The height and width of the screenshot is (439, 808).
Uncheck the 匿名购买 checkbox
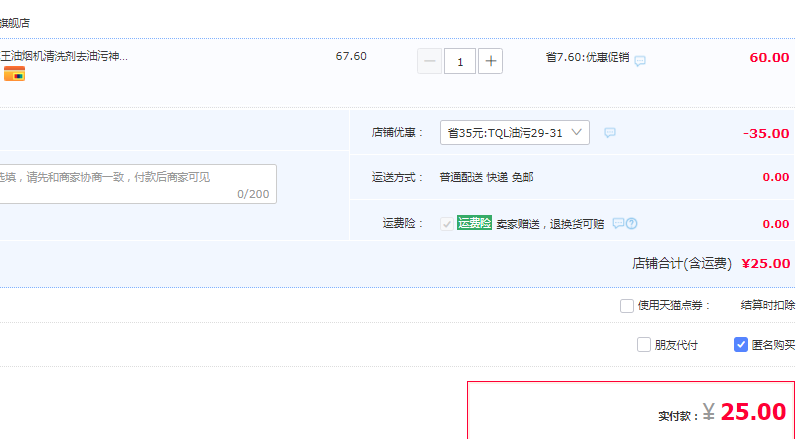point(740,345)
